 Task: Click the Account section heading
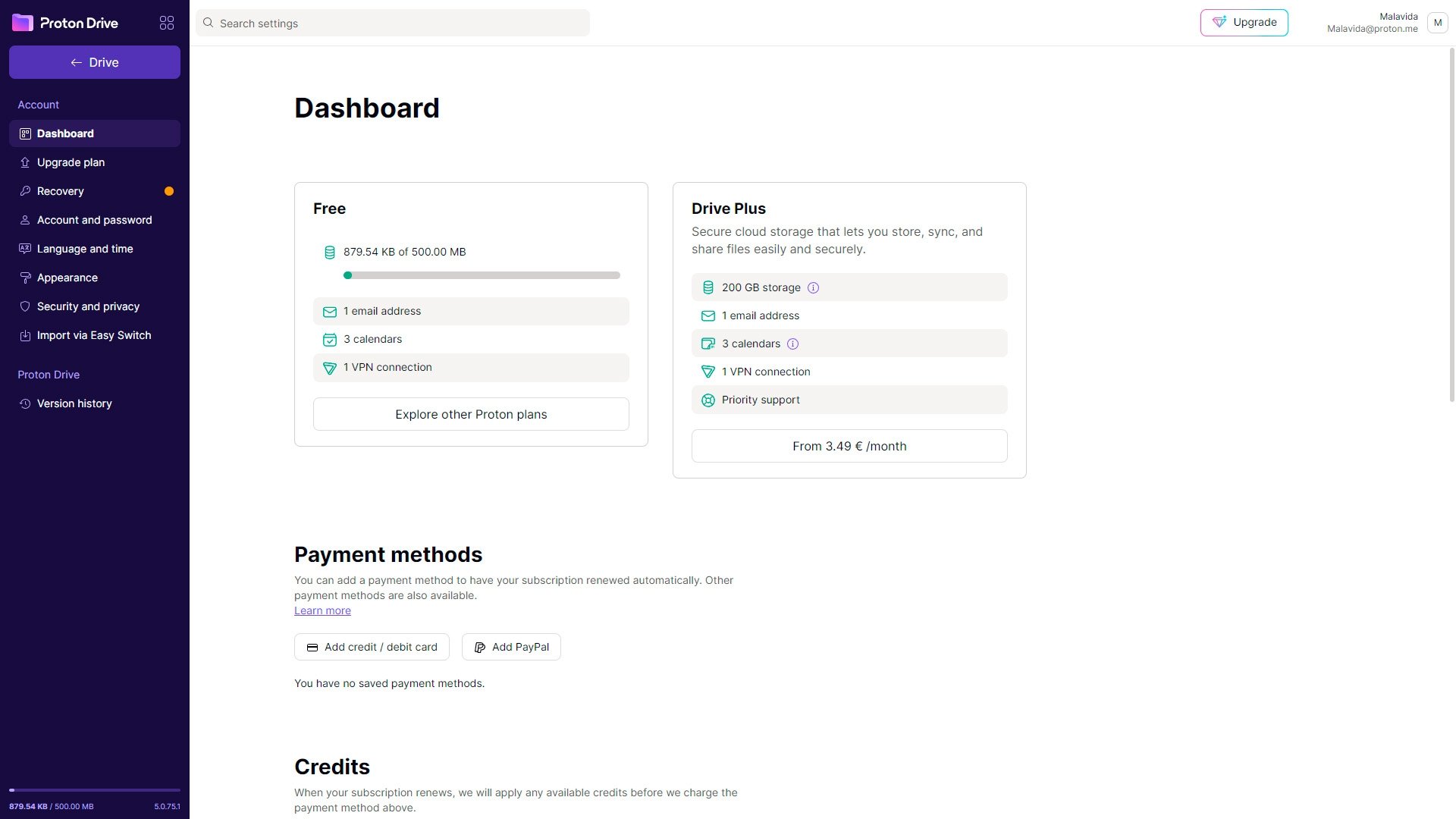tap(38, 105)
